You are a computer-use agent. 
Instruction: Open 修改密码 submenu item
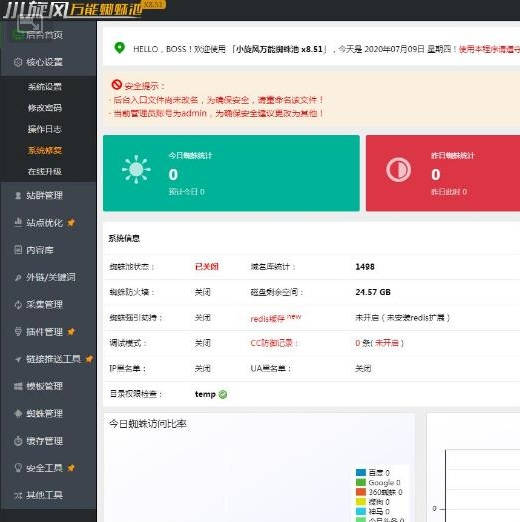click(x=45, y=108)
